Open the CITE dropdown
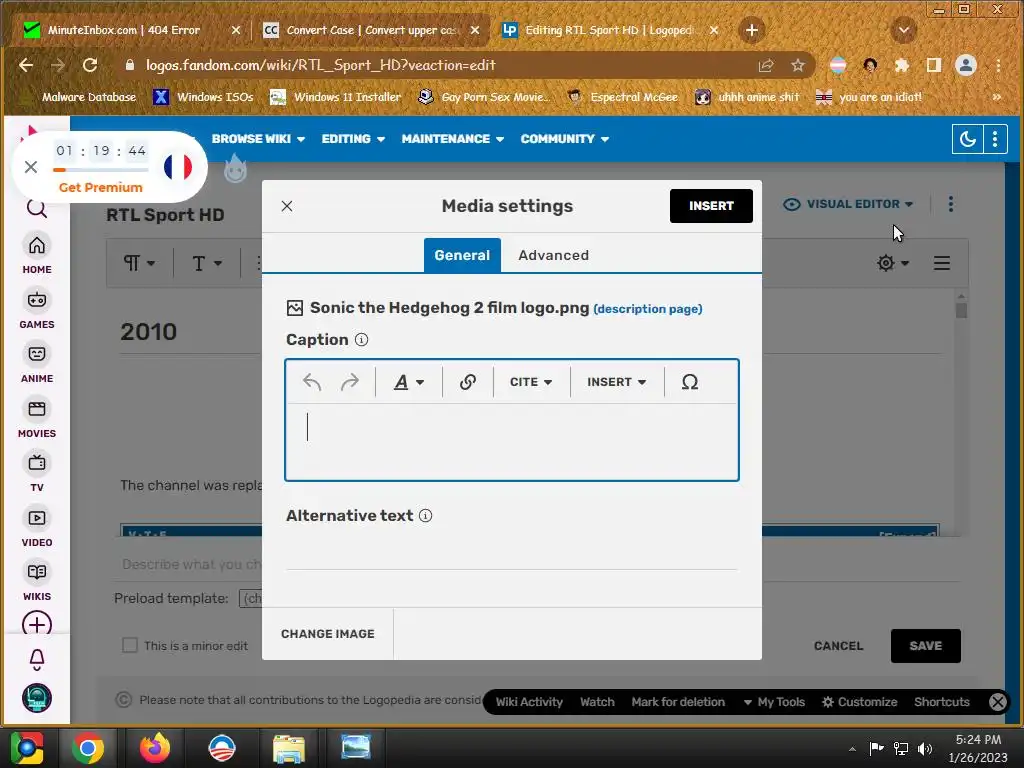Image resolution: width=1024 pixels, height=768 pixels. click(x=531, y=382)
